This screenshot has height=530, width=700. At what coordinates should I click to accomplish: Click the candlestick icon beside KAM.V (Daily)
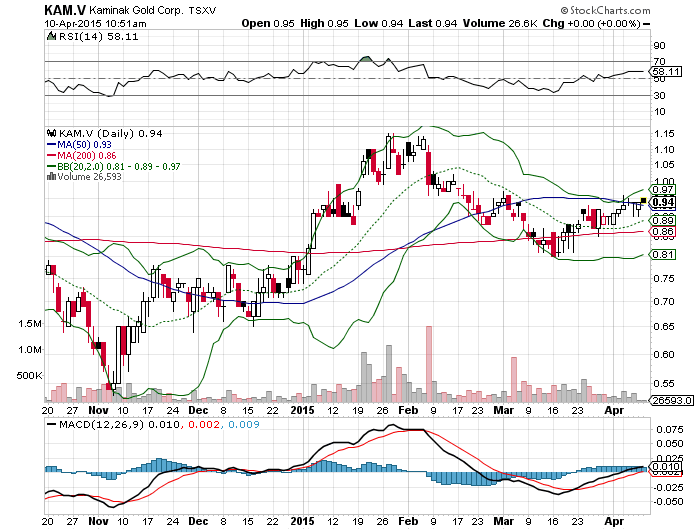(52, 133)
